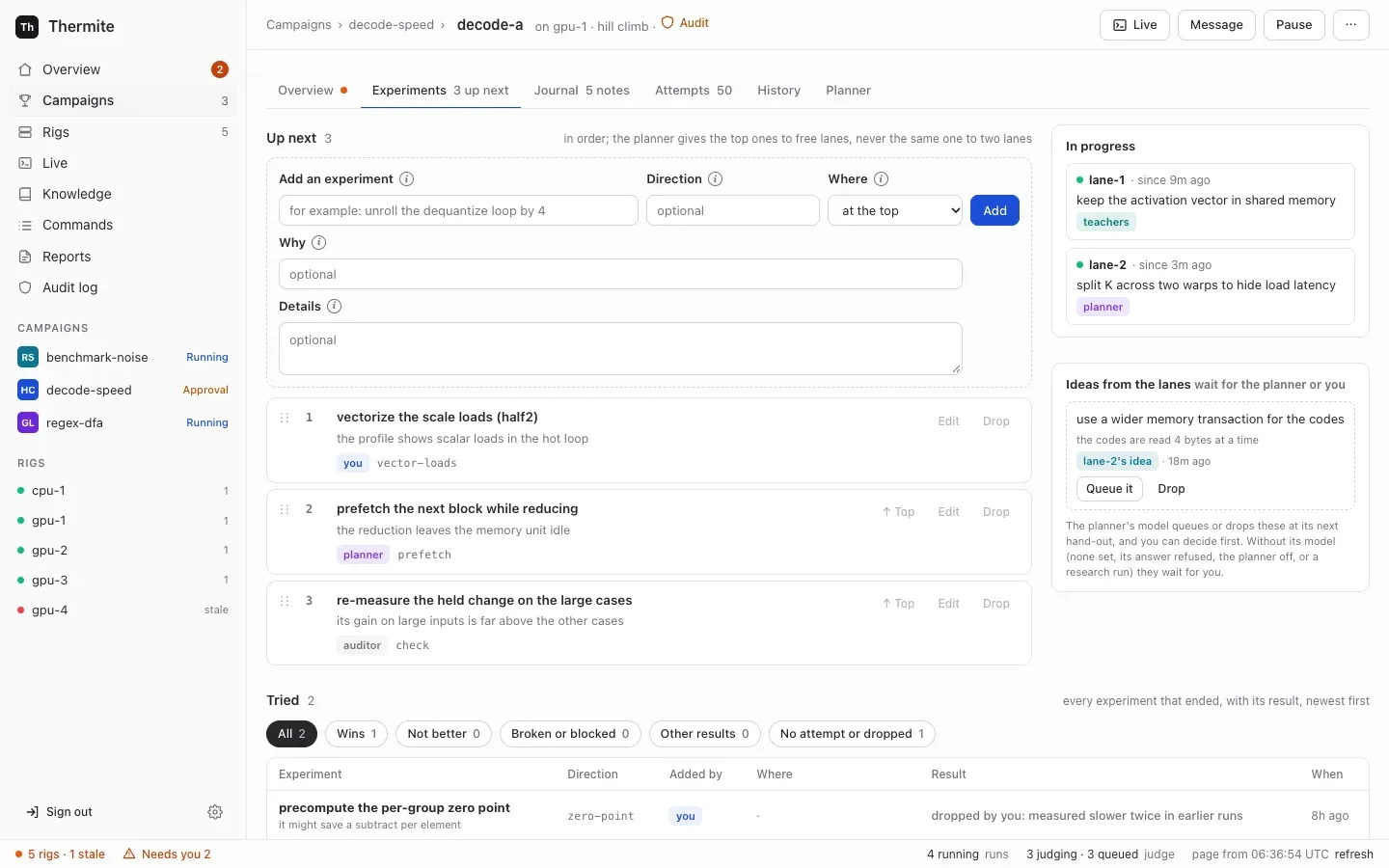Filter tried by Broken or blocked 0

click(570, 734)
